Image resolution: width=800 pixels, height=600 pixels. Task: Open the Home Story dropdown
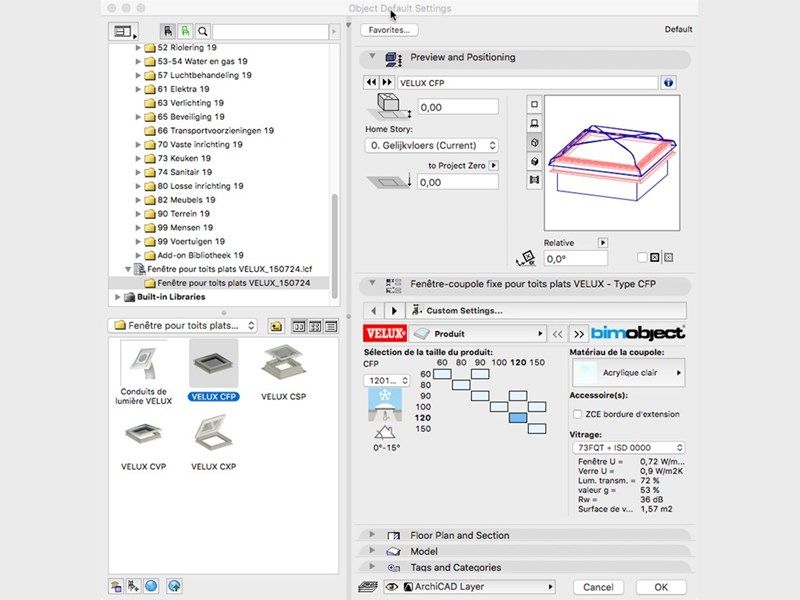[431, 145]
